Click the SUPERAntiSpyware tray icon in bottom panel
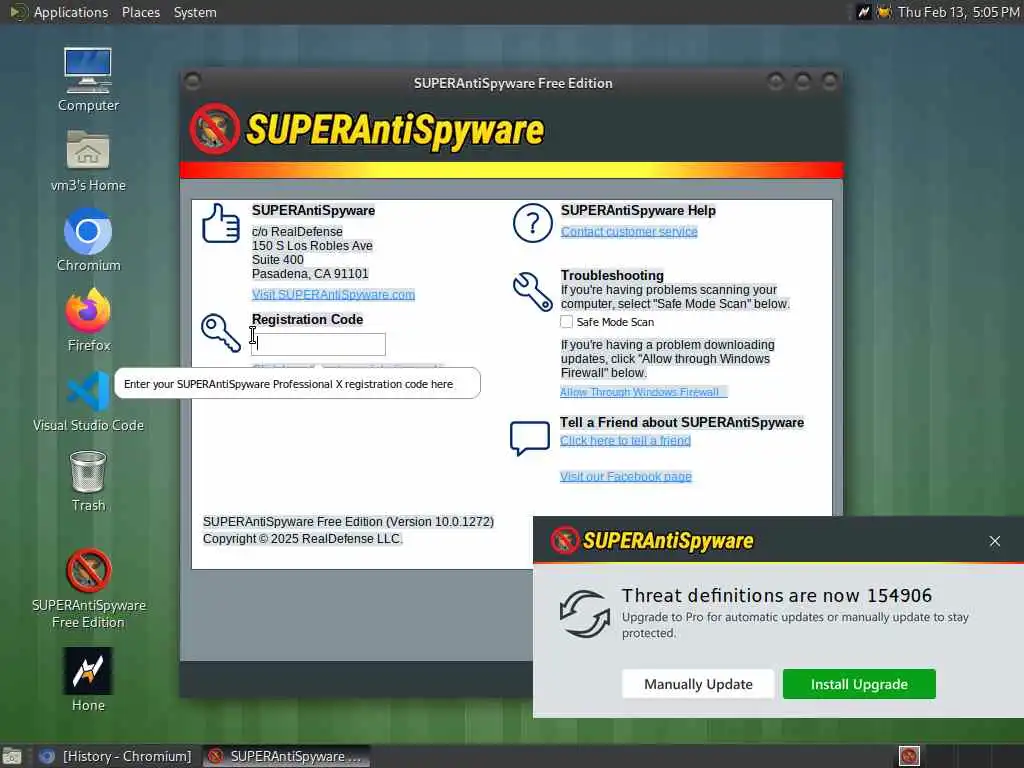The height and width of the screenshot is (768, 1024). [x=909, y=756]
